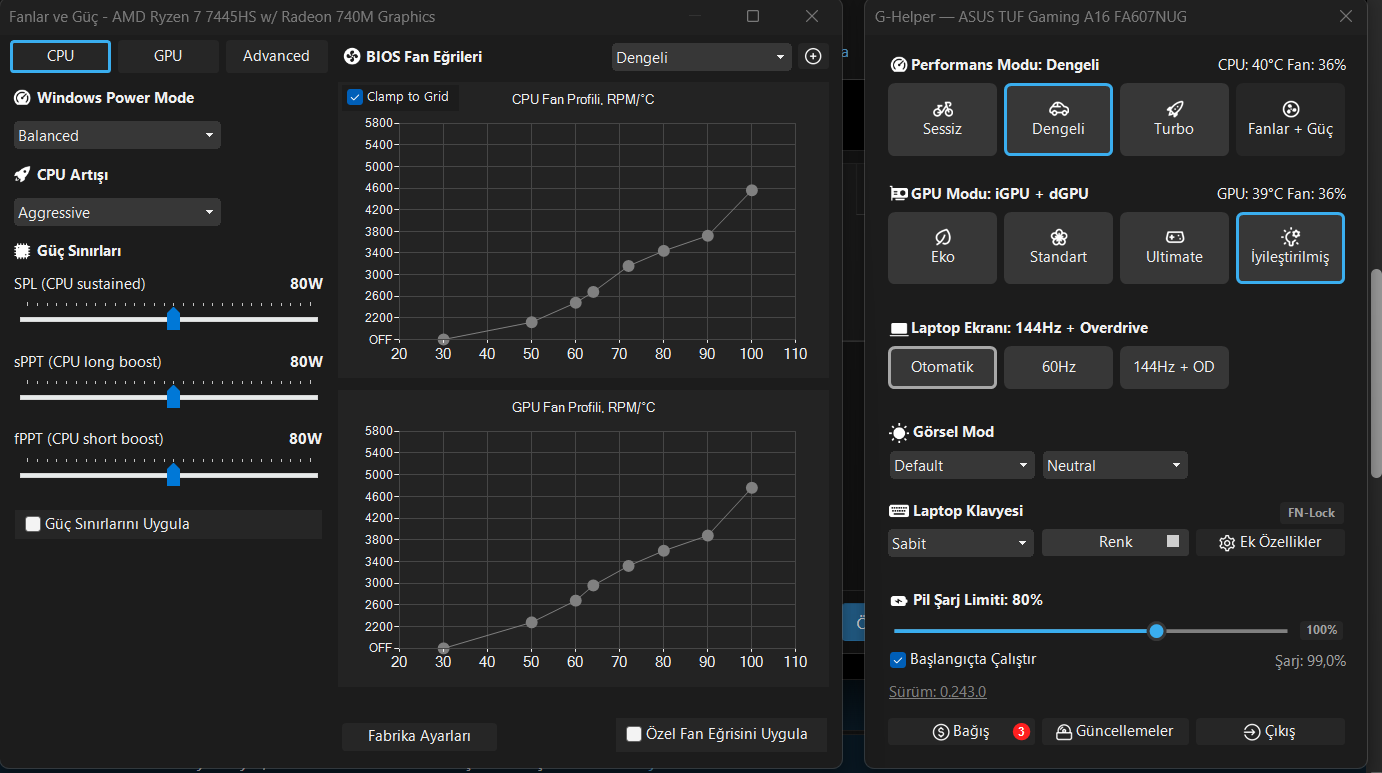The height and width of the screenshot is (773, 1382).
Task: Open the Default visual mode dropdown
Action: (x=962, y=465)
